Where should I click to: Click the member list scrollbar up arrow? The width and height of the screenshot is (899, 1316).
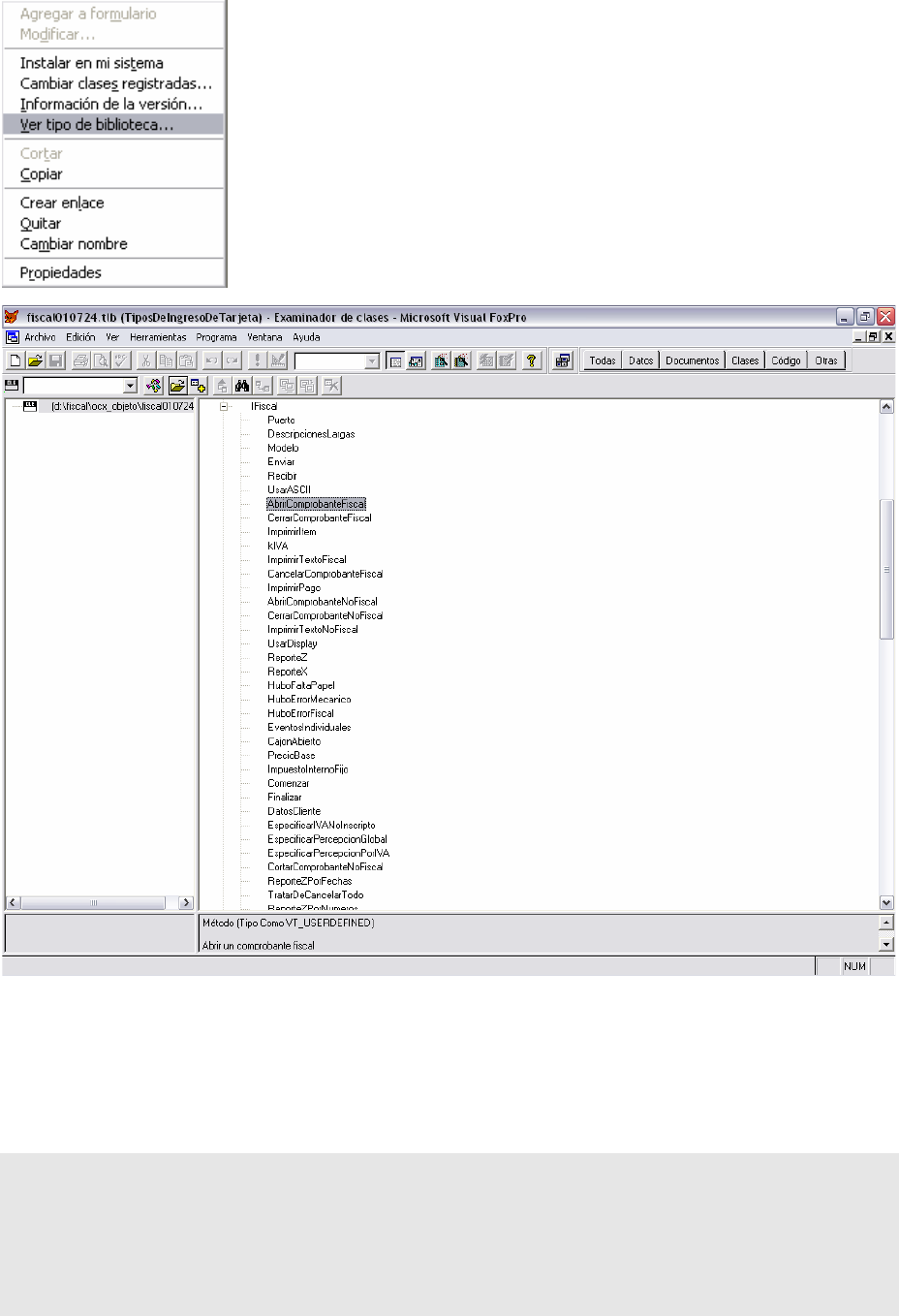click(886, 408)
